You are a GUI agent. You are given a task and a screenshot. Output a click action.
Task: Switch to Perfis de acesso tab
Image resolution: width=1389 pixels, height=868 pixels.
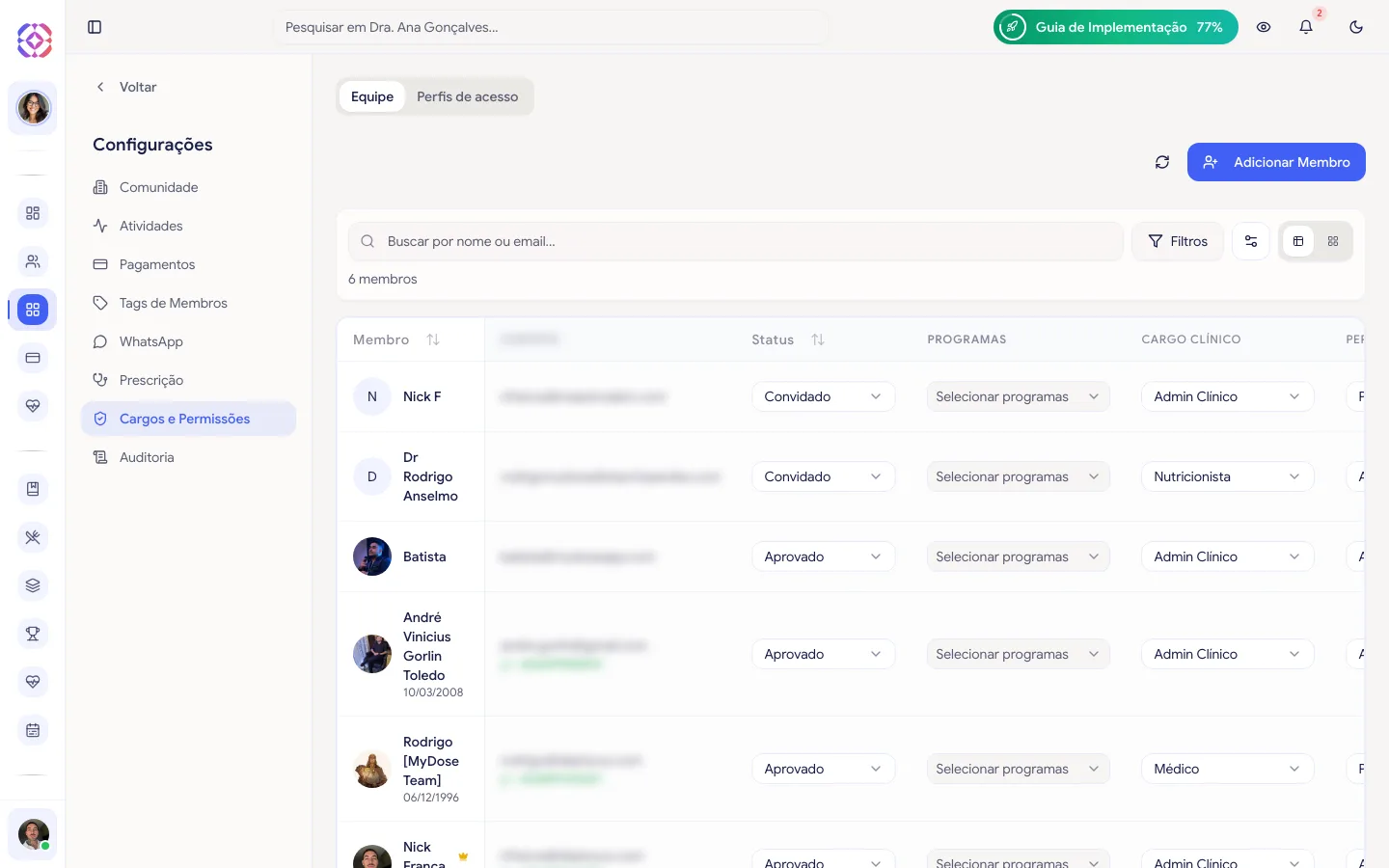click(468, 96)
